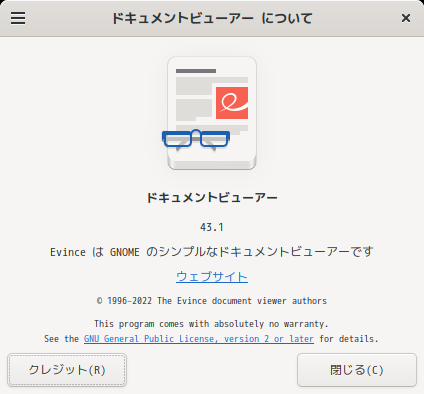Open the GNU General Public License link
Image resolution: width=424 pixels, height=394 pixels.
[x=199, y=339]
